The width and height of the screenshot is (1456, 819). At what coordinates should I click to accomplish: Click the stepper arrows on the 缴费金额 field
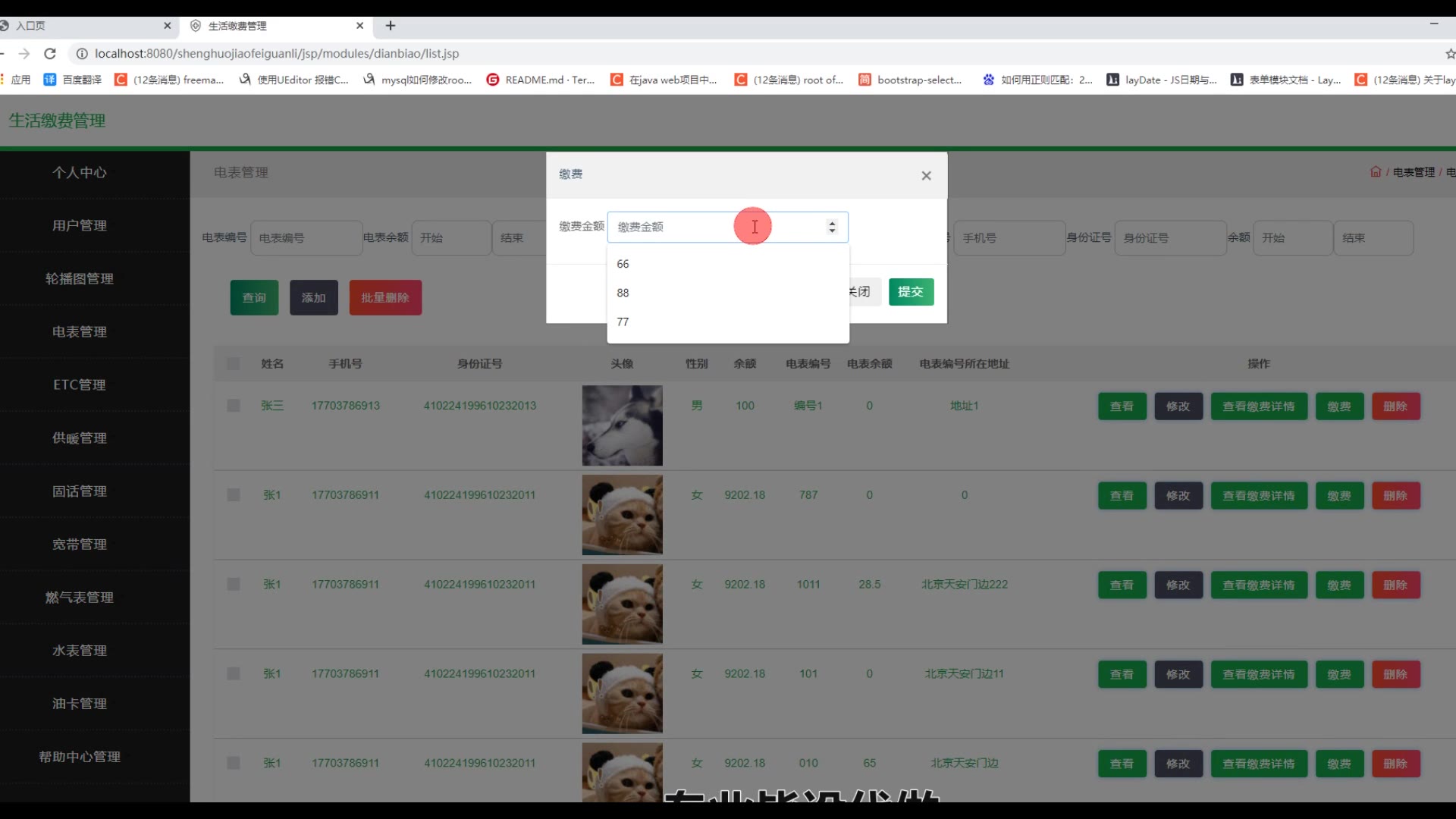832,227
